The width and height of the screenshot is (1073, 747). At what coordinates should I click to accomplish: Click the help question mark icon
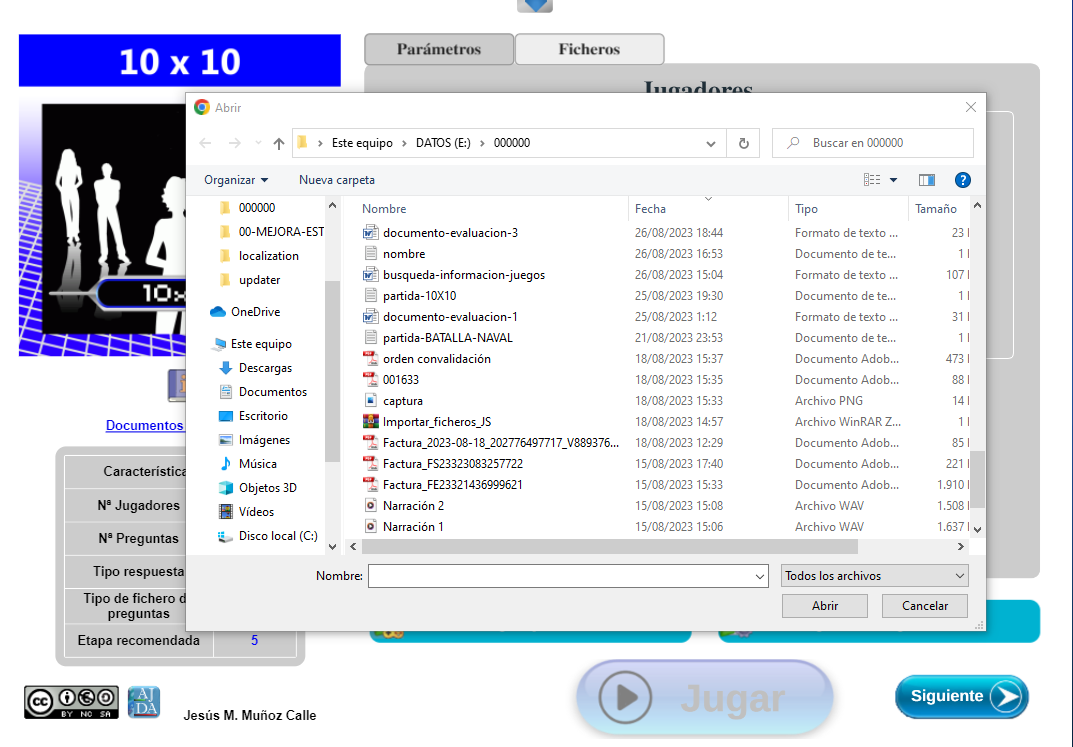pyautogui.click(x=962, y=180)
